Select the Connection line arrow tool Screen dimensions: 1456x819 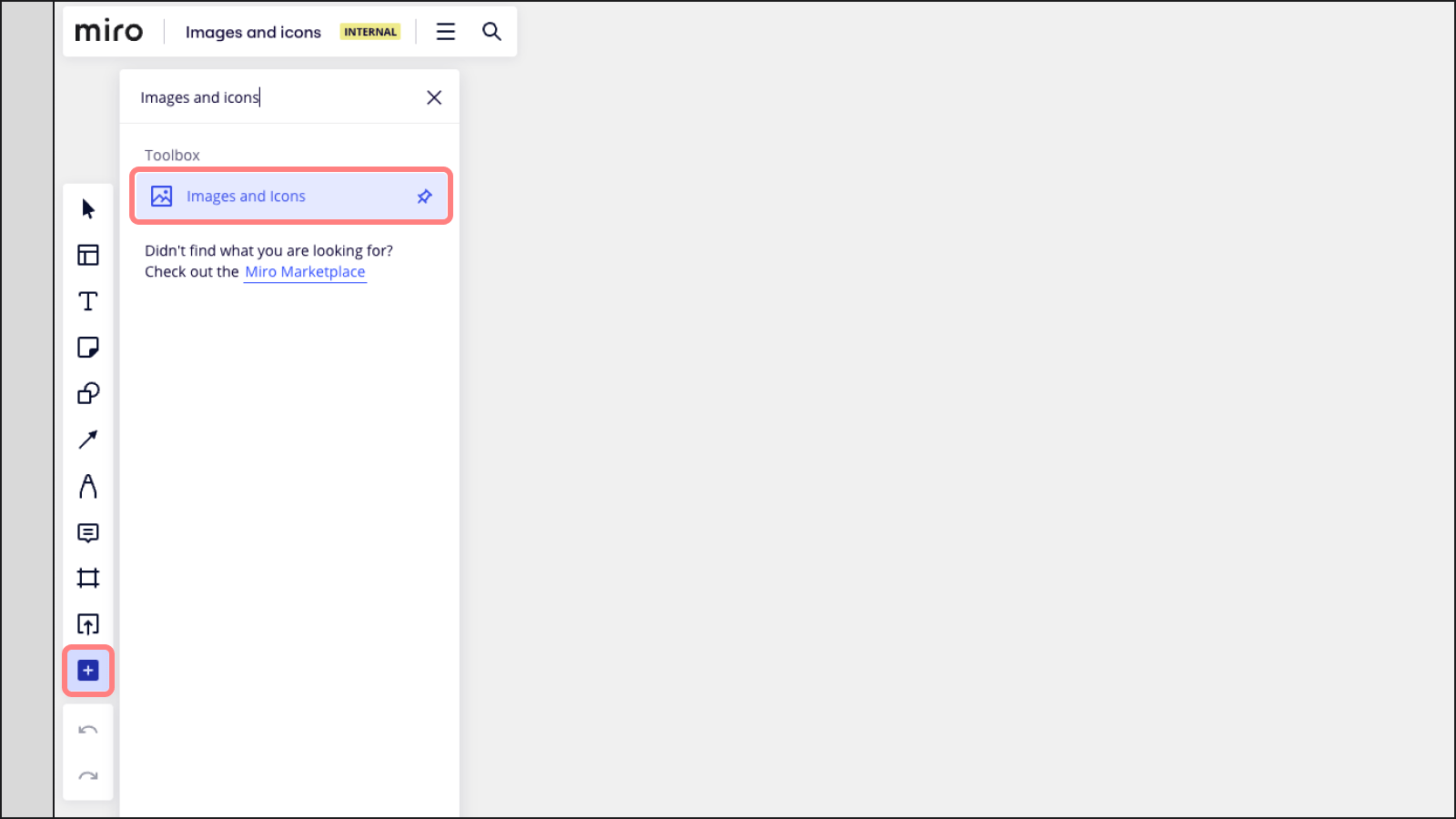(88, 440)
